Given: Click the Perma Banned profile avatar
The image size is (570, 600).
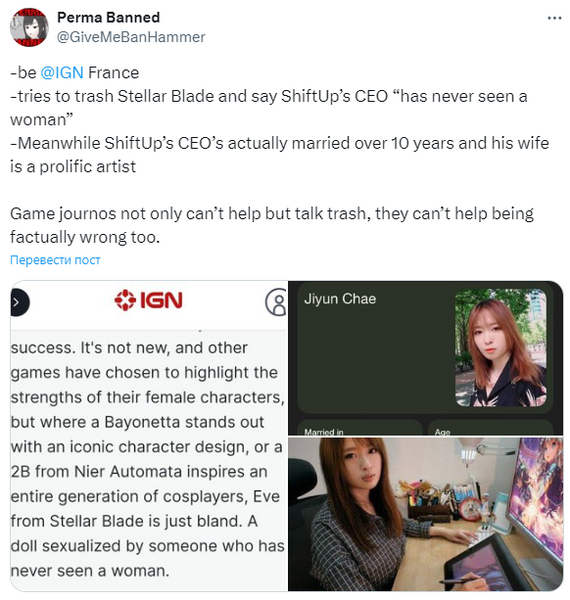Looking at the screenshot, I should click(x=29, y=27).
